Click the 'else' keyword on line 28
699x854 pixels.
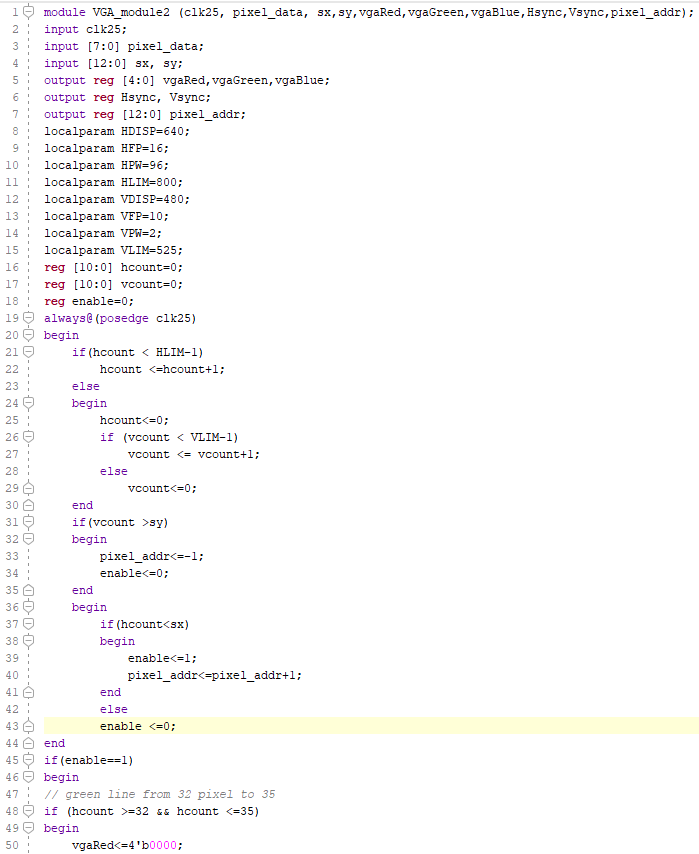113,471
